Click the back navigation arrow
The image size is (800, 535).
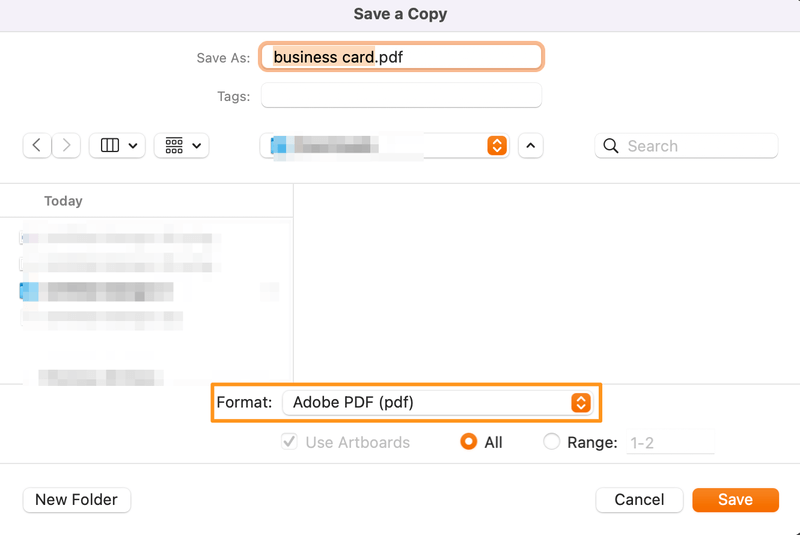pyautogui.click(x=37, y=146)
